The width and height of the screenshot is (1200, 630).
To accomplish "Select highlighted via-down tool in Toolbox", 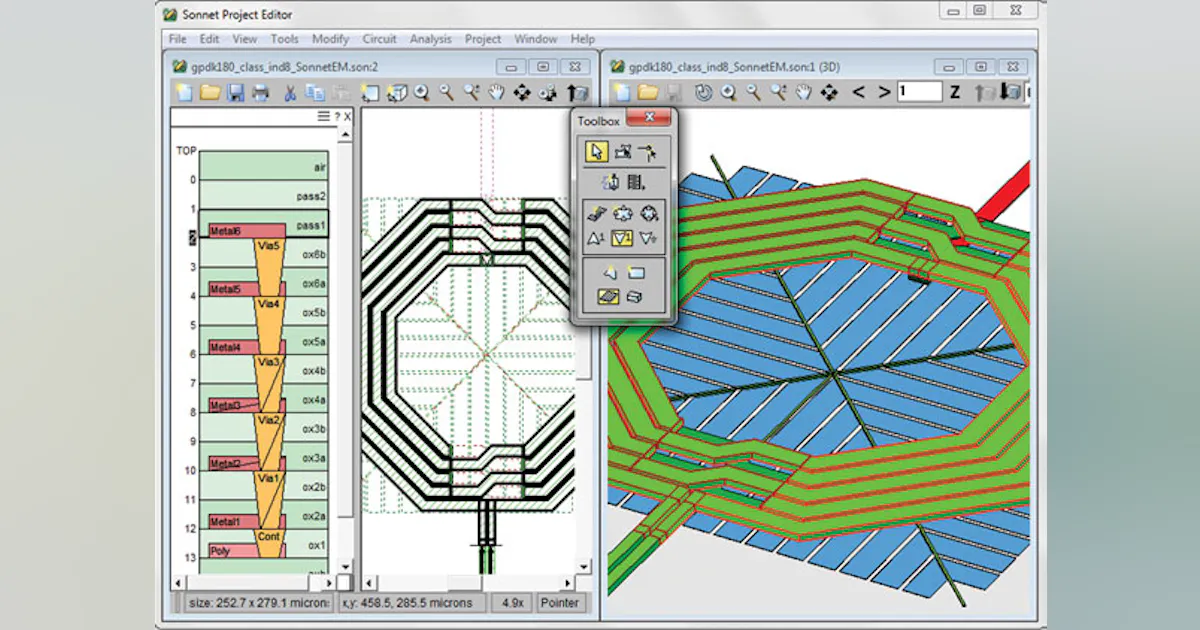I will coord(622,237).
